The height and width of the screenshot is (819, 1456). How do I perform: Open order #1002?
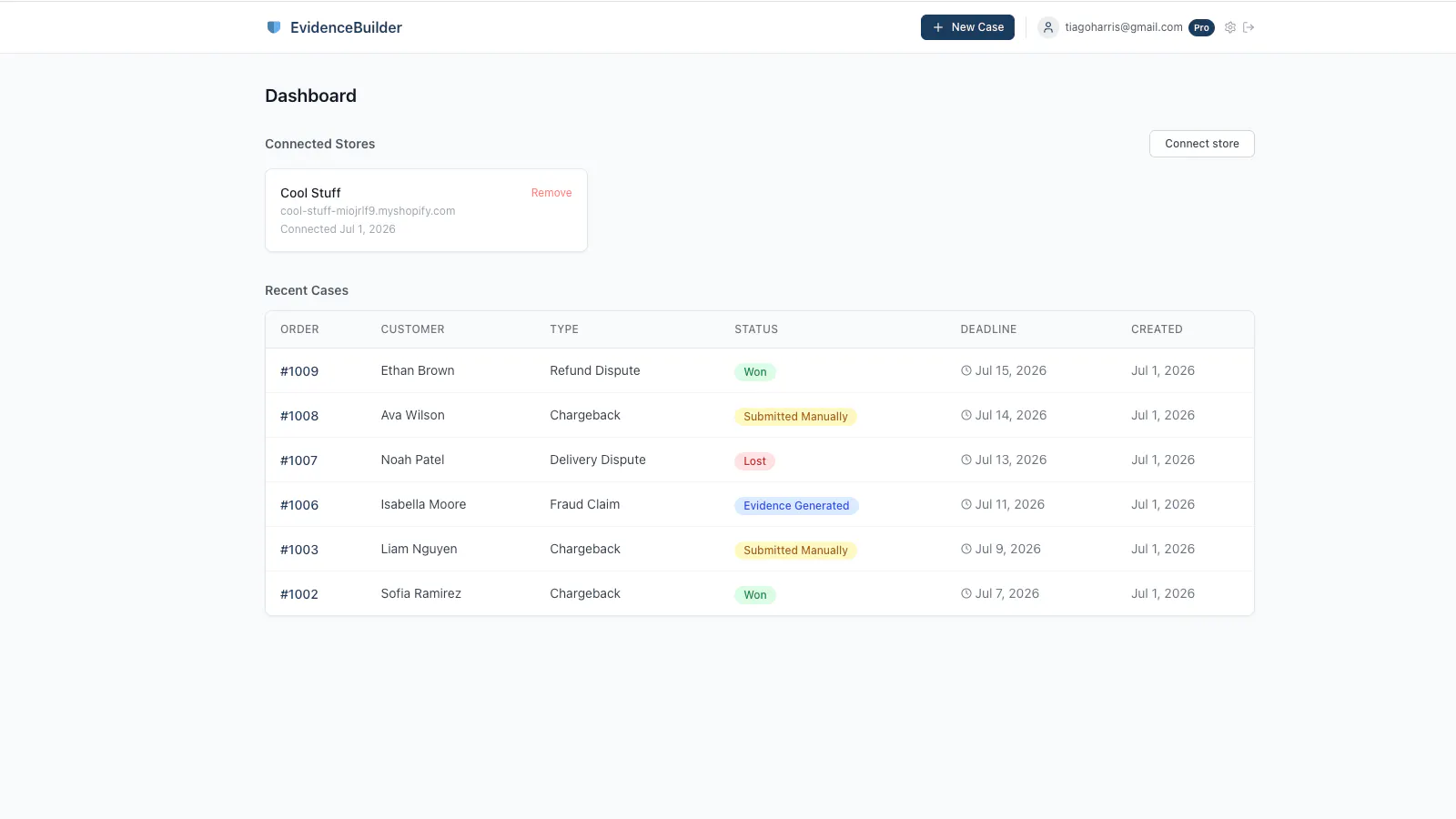(299, 594)
